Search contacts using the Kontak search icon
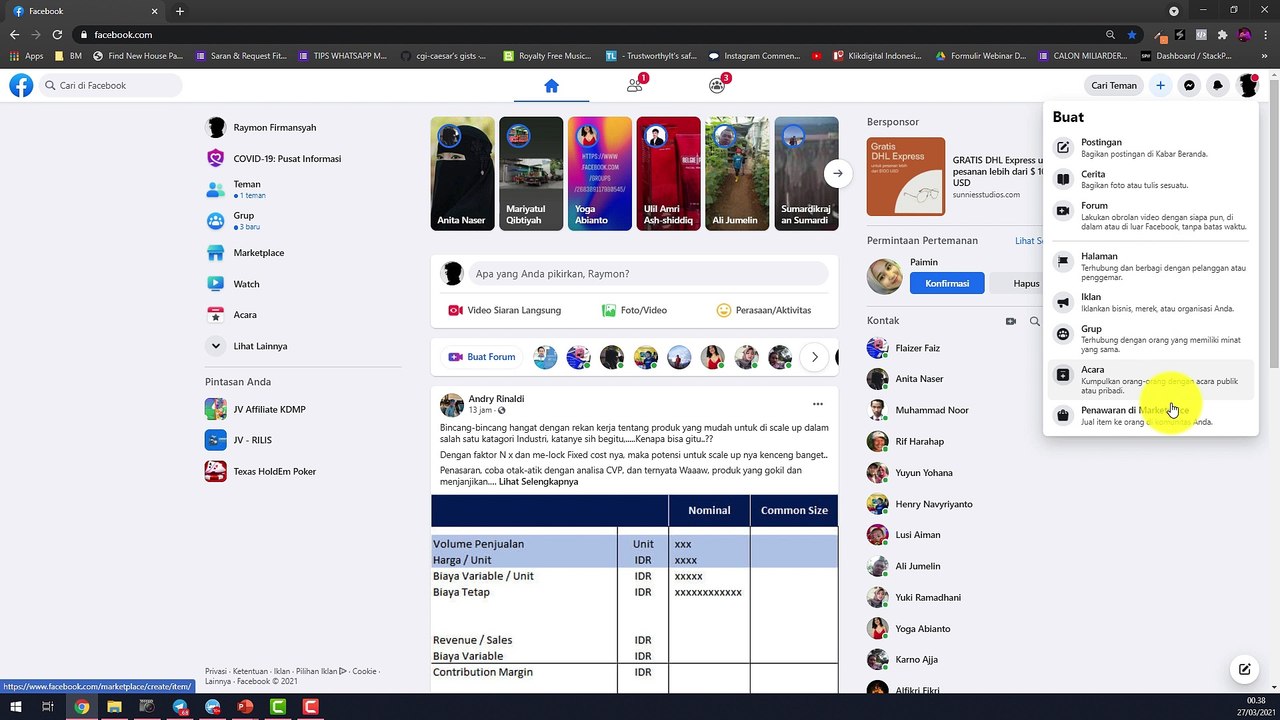The image size is (1280, 720). coord(1035,321)
